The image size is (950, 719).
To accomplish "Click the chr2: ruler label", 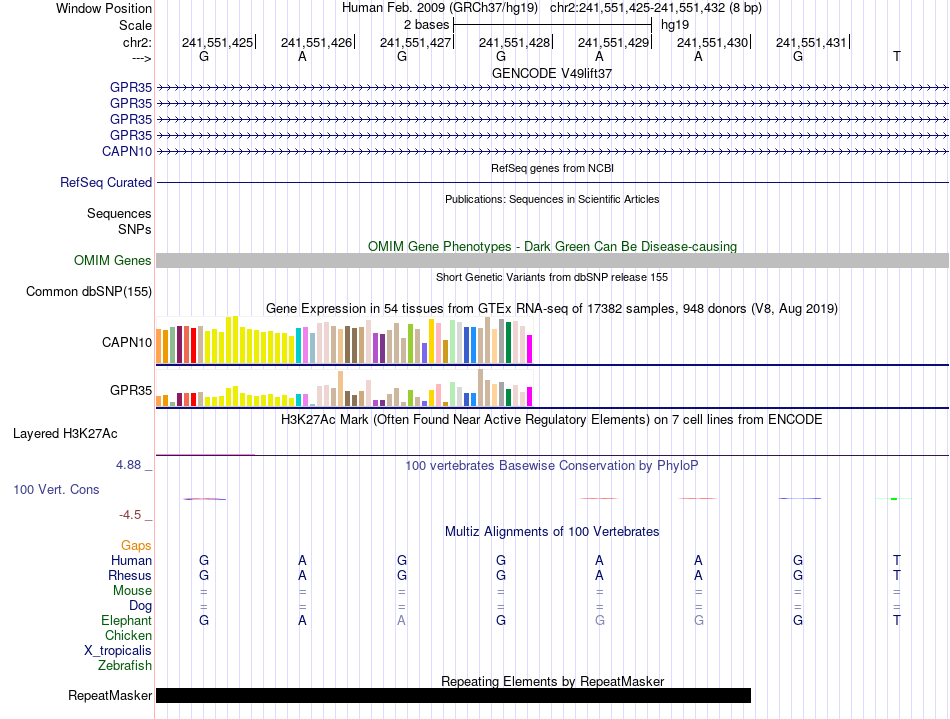I will tap(137, 42).
